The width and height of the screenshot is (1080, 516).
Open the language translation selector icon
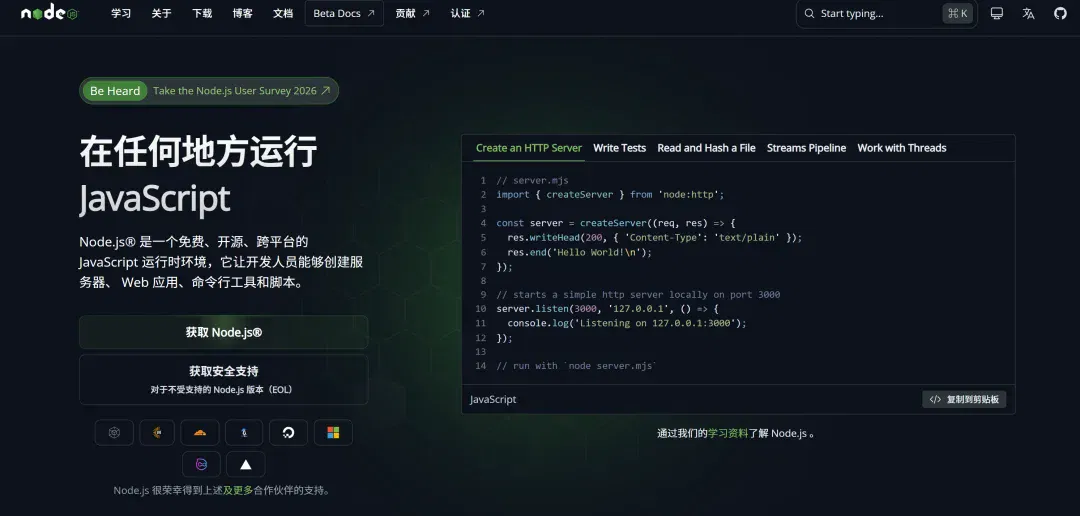point(1028,13)
